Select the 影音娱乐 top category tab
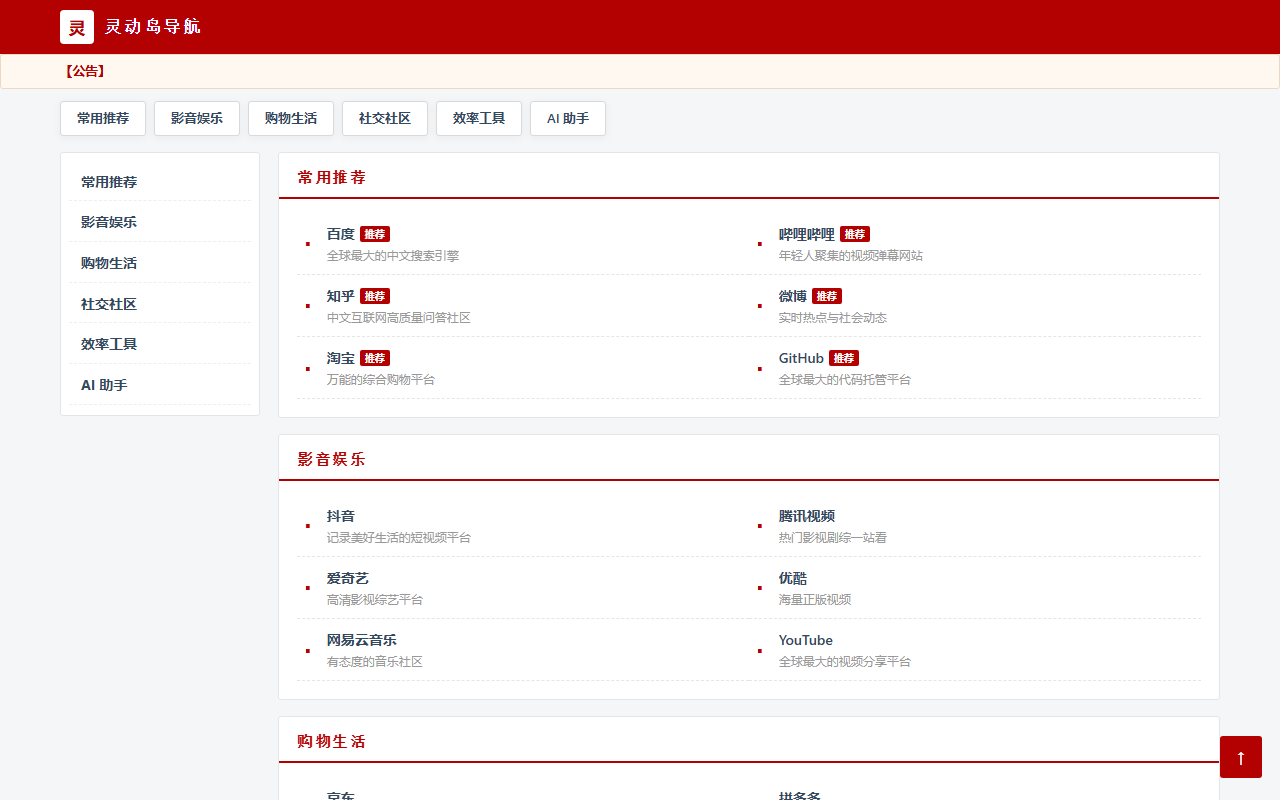The width and height of the screenshot is (1280, 800). (197, 118)
